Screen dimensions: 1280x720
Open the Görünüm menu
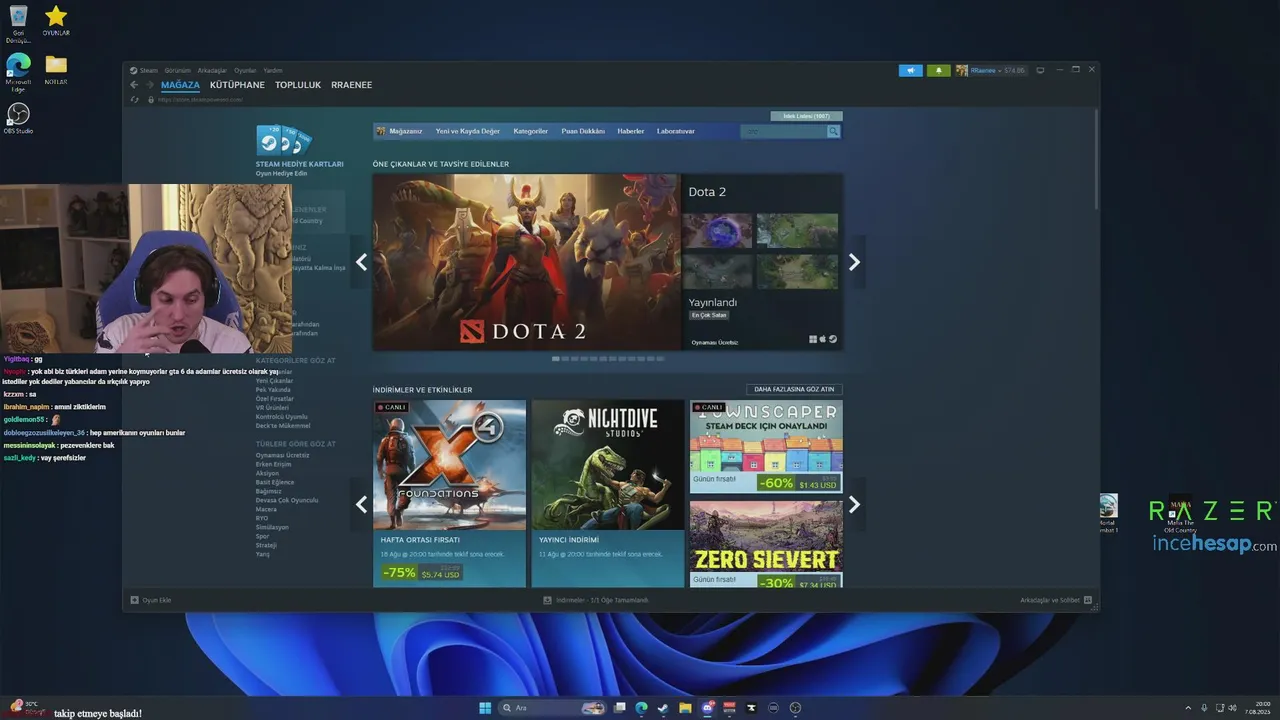click(x=178, y=70)
